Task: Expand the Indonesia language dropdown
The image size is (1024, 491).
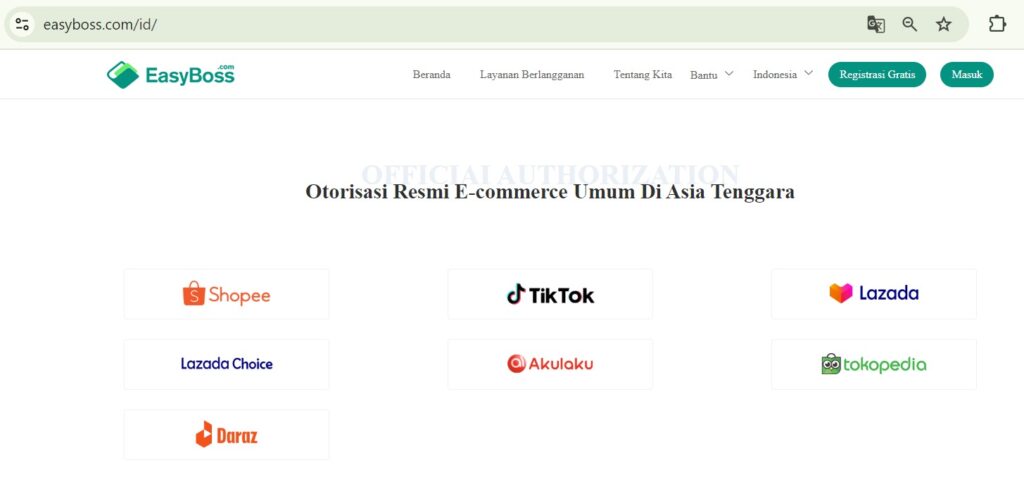Action: (x=783, y=74)
